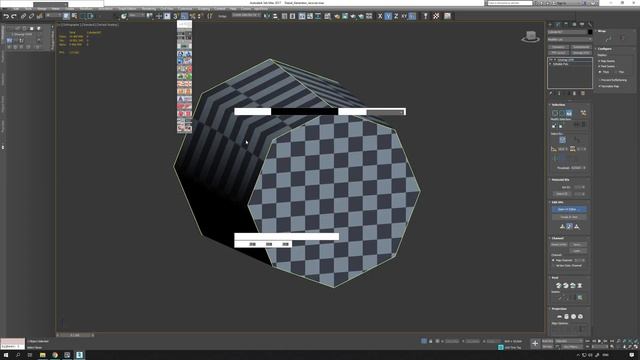
Task: Remove modifier from the stack
Action: click(574, 93)
